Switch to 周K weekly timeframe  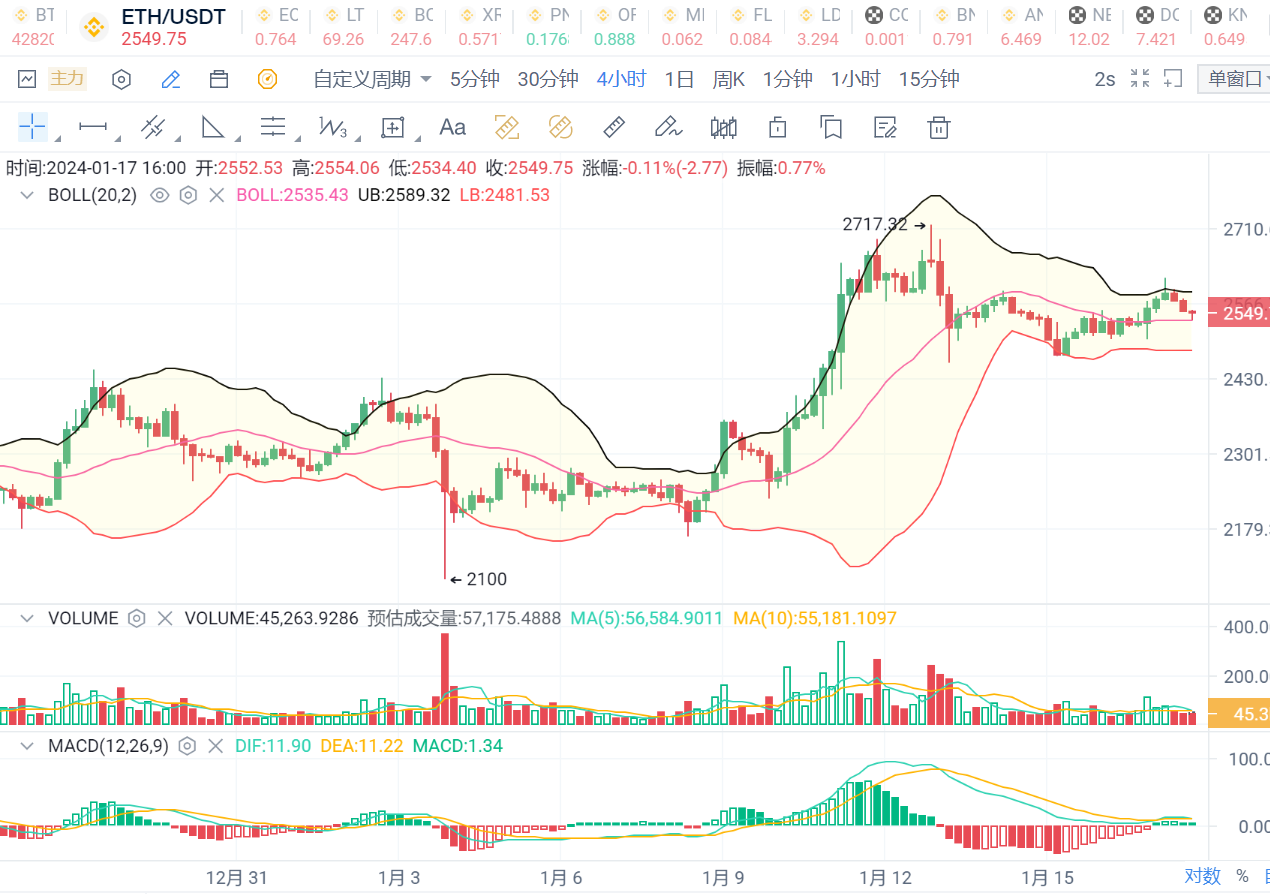(728, 79)
